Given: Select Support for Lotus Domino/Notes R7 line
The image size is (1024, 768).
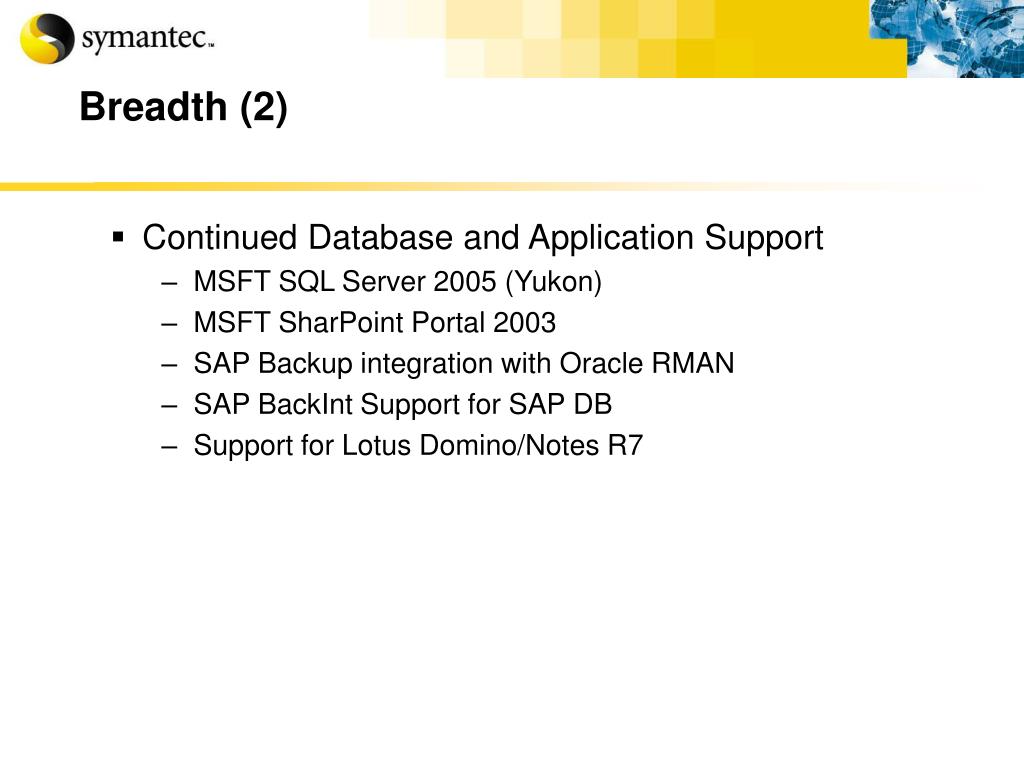Looking at the screenshot, I should coord(419,446).
